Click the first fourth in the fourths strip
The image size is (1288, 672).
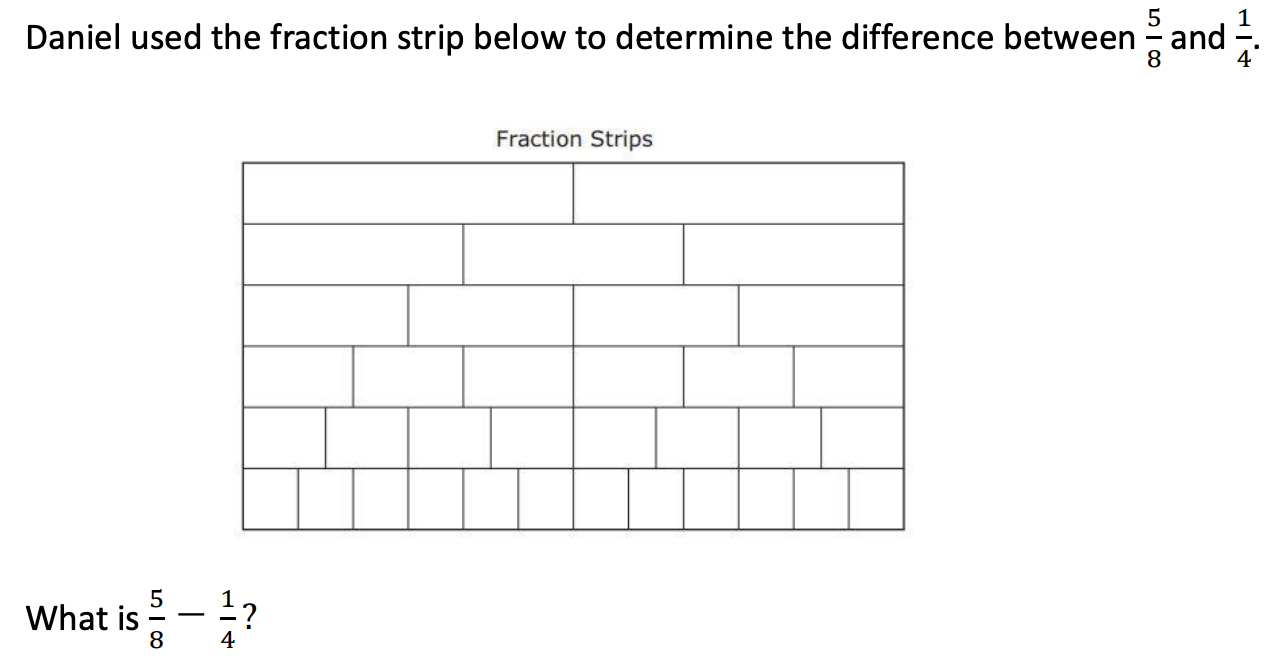325,315
